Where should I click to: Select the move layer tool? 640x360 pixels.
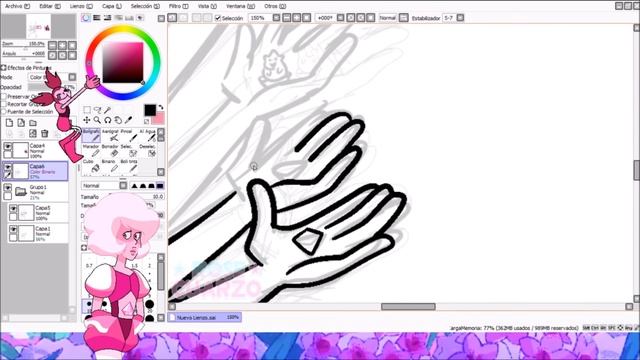point(87,120)
